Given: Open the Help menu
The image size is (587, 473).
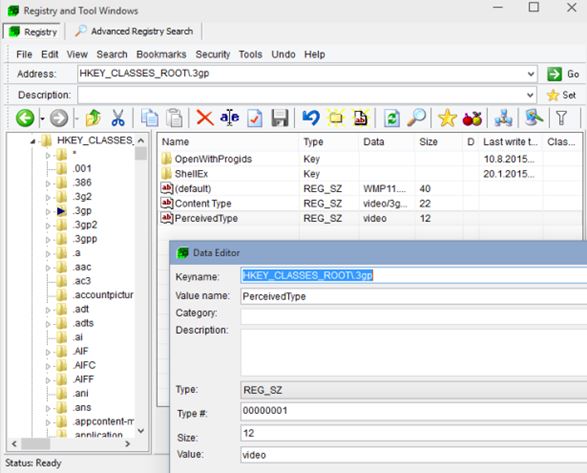Looking at the screenshot, I should click(x=314, y=55).
